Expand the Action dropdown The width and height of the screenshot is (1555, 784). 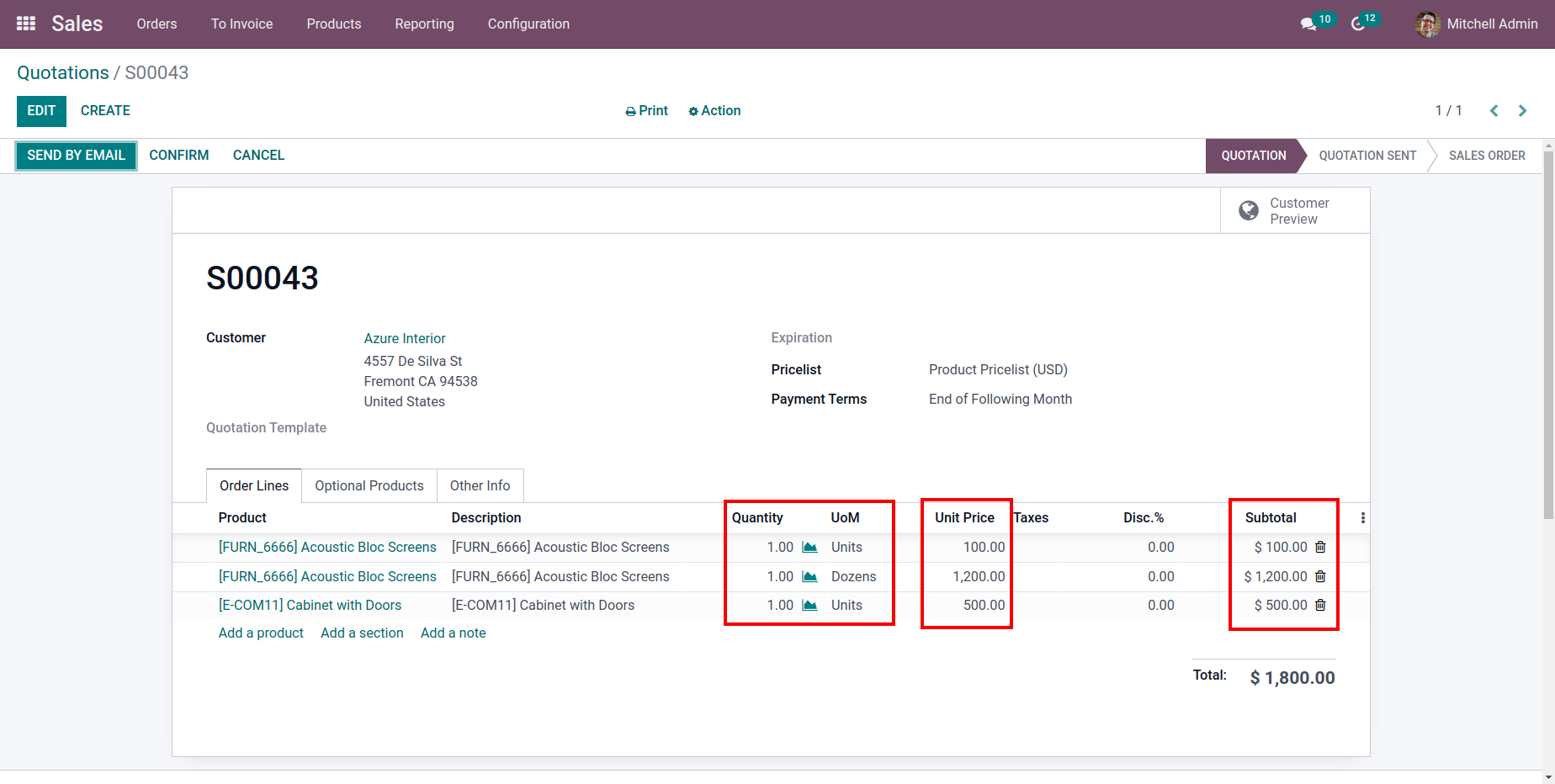coord(714,111)
